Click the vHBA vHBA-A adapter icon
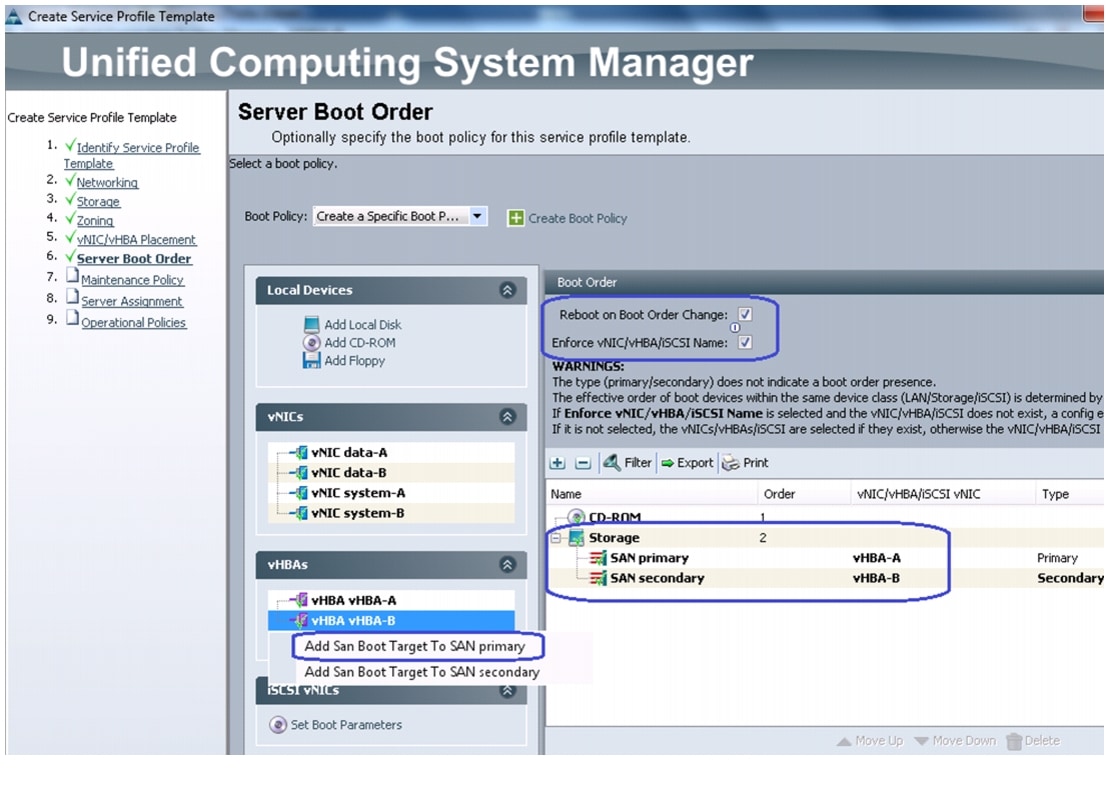Screen dimensions: 1106x788 301,600
